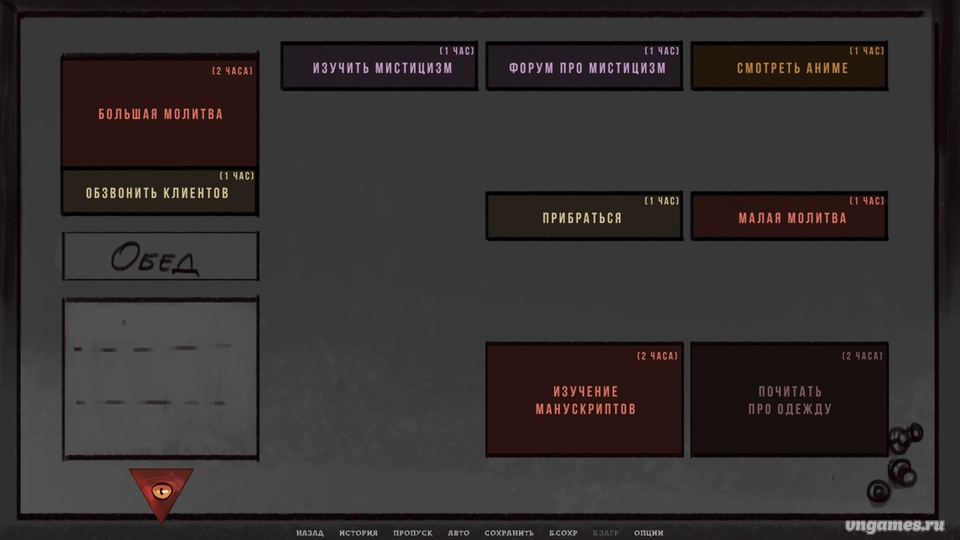Choose Обзвонить клиентов task
The height and width of the screenshot is (540, 960).
(x=160, y=192)
